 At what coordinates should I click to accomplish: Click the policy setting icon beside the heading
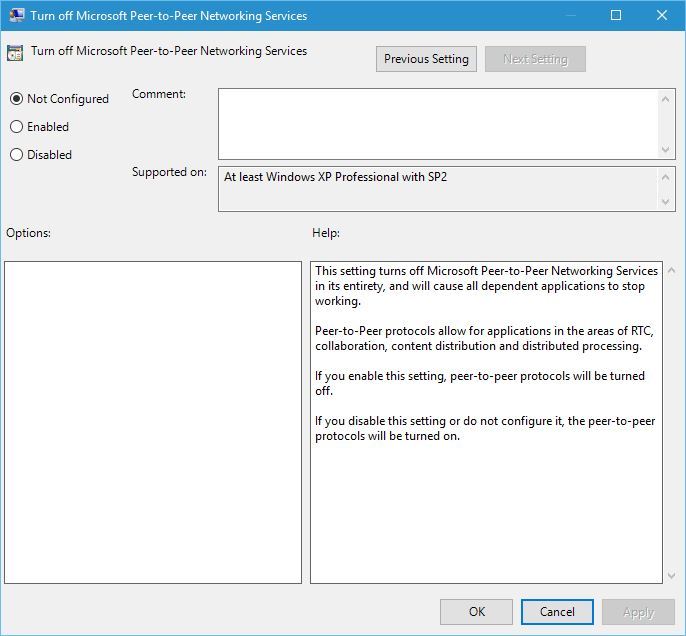[15, 52]
